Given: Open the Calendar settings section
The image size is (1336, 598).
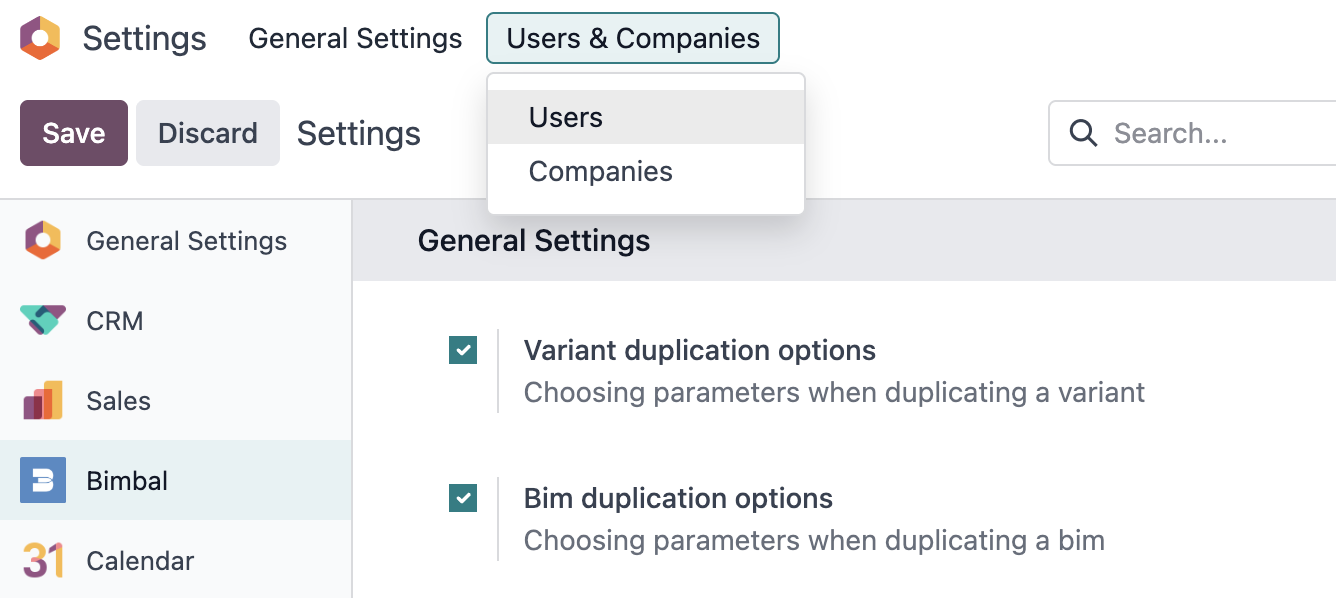Looking at the screenshot, I should tap(176, 561).
